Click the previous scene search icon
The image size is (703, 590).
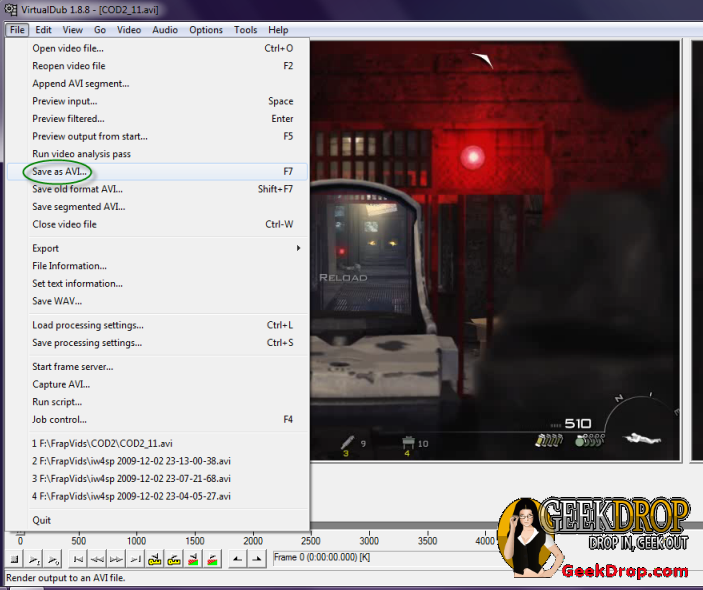coord(194,558)
